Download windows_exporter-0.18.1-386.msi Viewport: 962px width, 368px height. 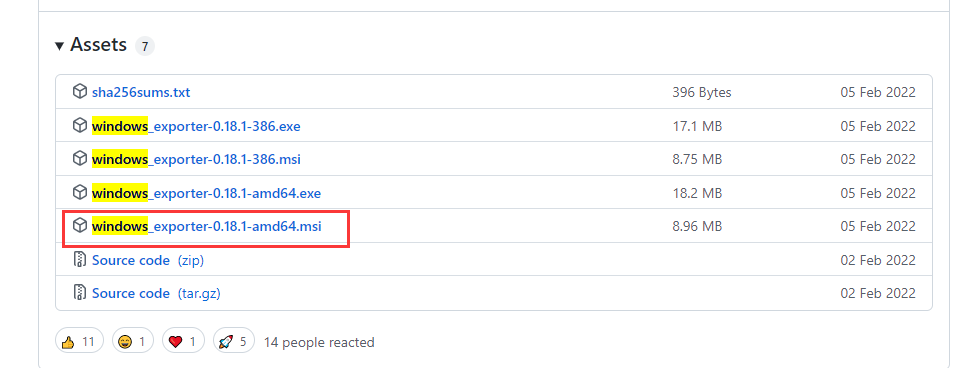pyautogui.click(x=196, y=159)
